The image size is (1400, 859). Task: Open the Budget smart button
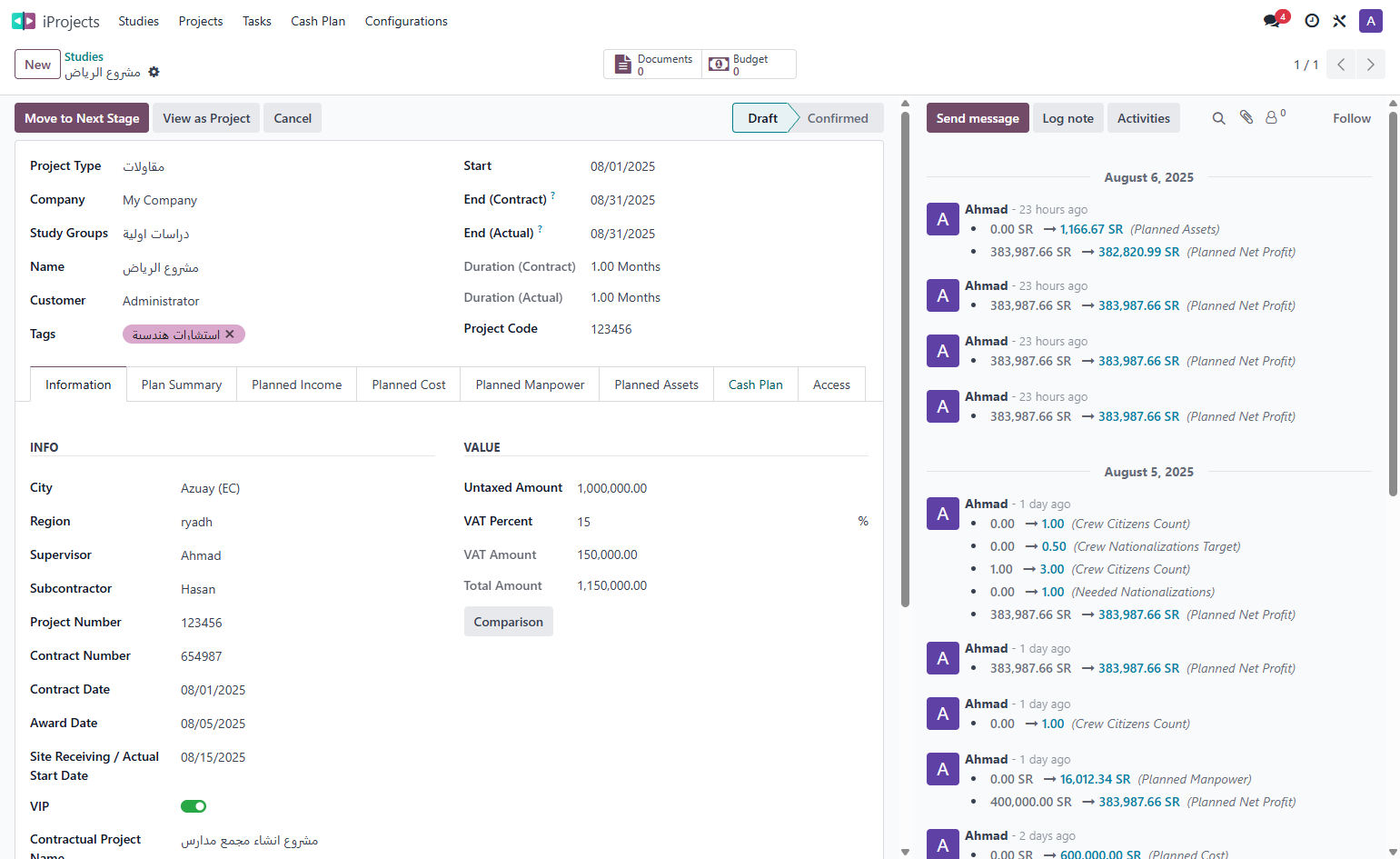coord(749,65)
